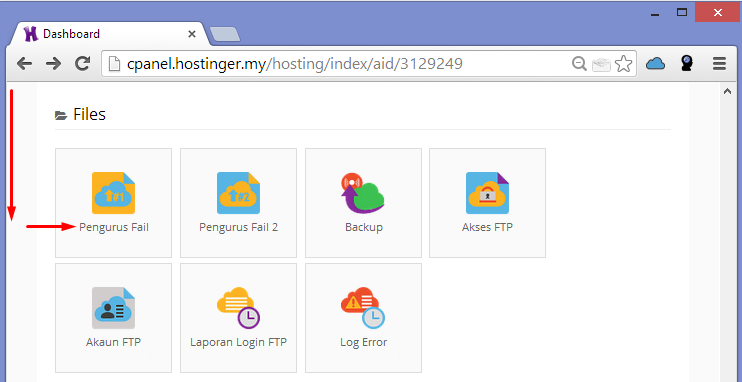Bookmark the page with the star icon
This screenshot has height=382, width=742.
coord(624,63)
